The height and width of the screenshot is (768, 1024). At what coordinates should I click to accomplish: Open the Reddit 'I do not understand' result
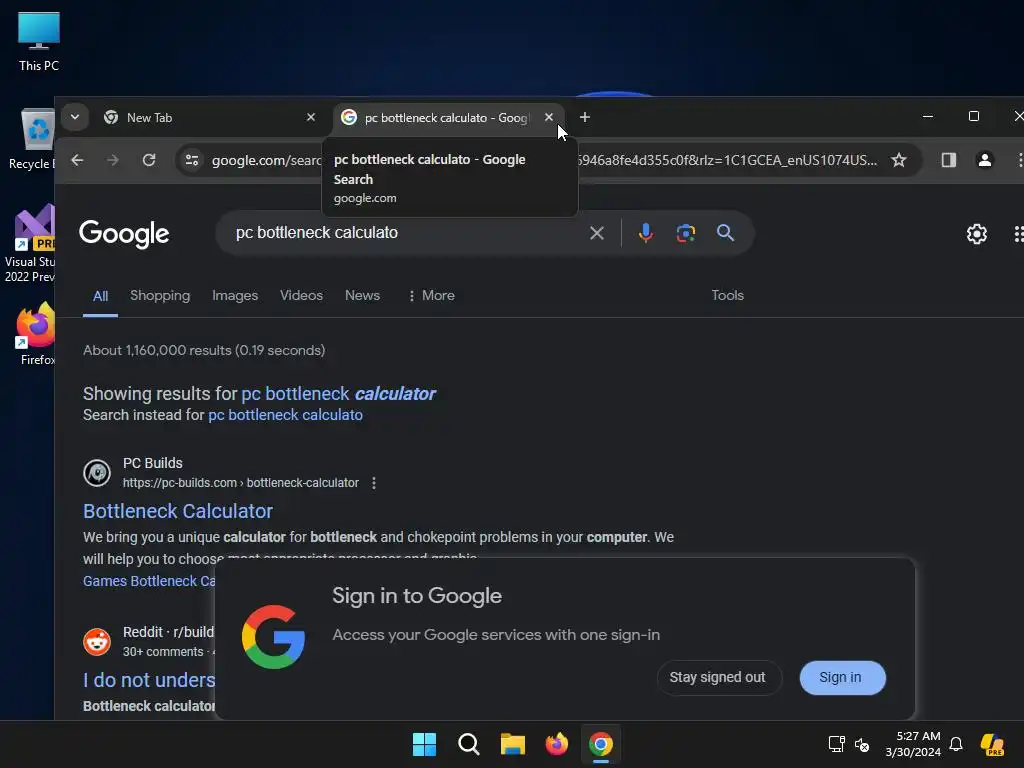coord(149,680)
